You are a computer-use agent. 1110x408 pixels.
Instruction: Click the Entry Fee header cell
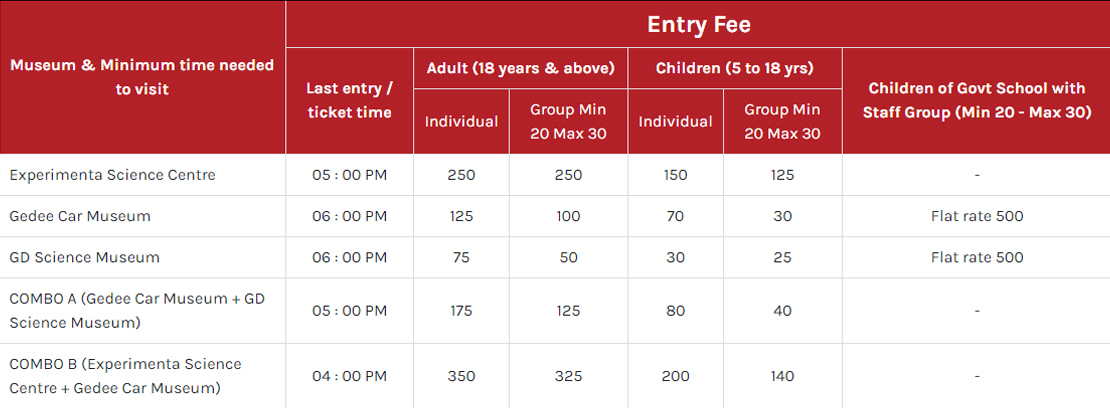(x=698, y=25)
